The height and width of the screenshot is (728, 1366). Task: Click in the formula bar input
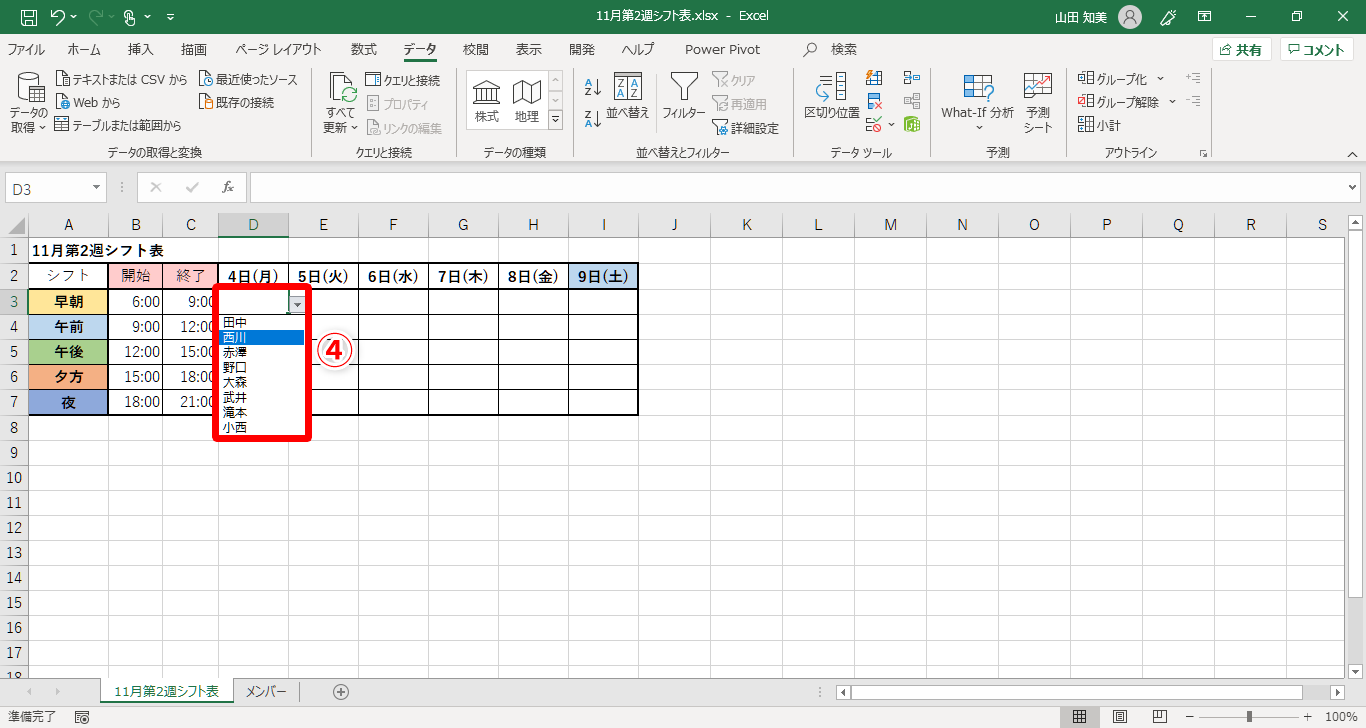[x=797, y=188]
